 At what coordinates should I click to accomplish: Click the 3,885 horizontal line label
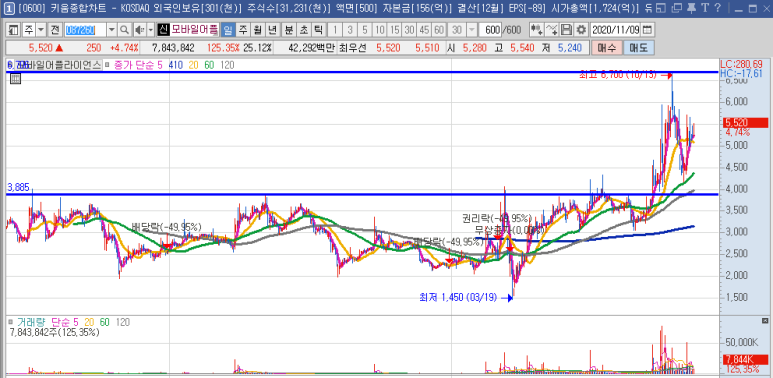(x=18, y=187)
